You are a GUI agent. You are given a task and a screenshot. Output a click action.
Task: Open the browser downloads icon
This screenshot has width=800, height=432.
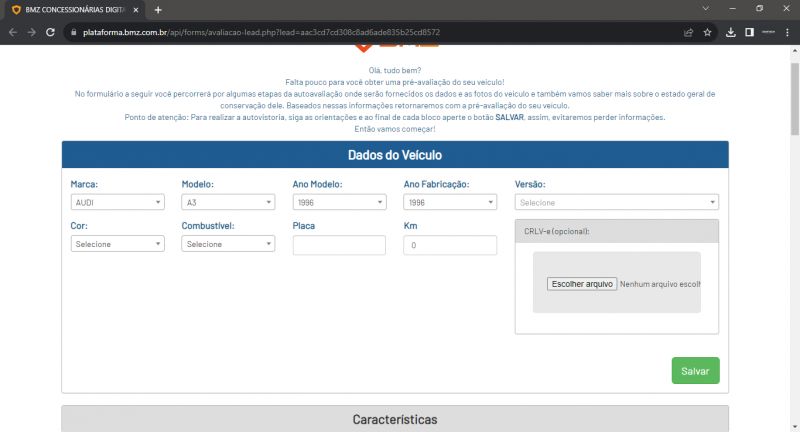(731, 32)
